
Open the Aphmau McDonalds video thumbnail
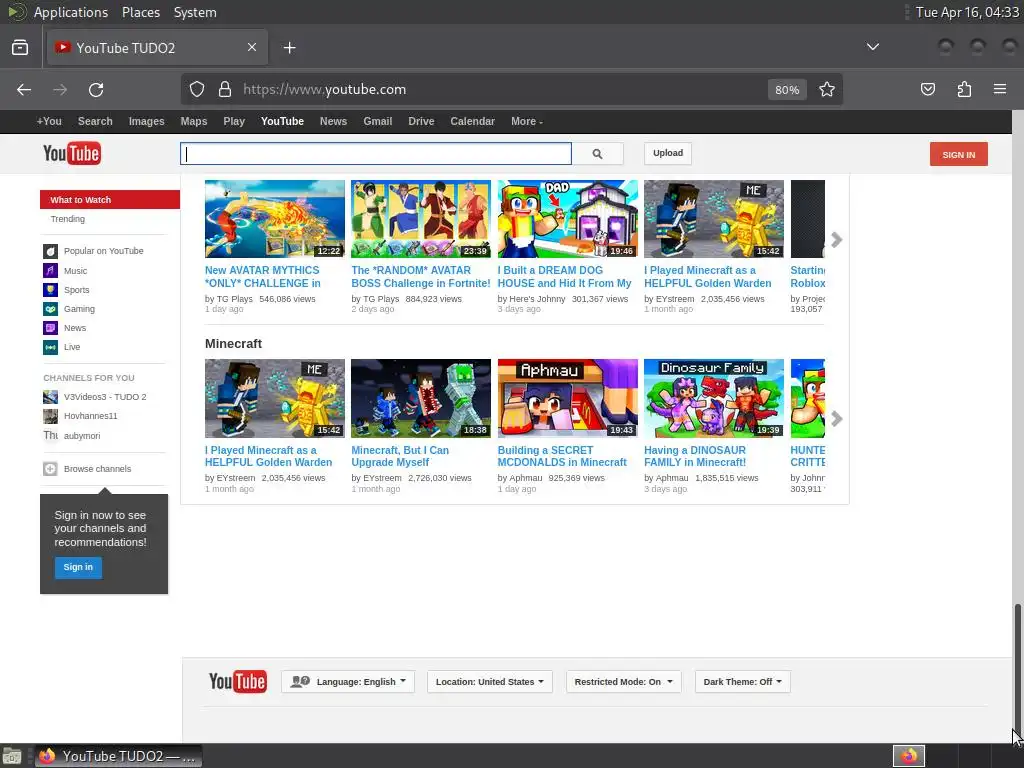point(568,398)
